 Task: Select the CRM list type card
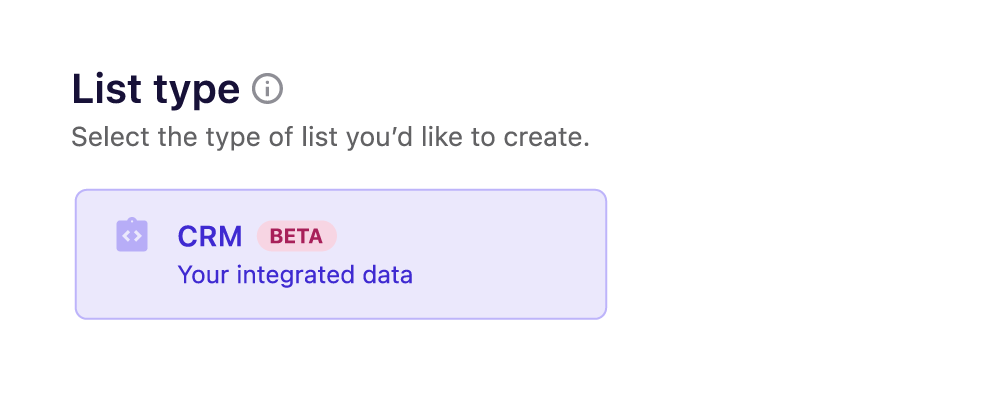(340, 254)
